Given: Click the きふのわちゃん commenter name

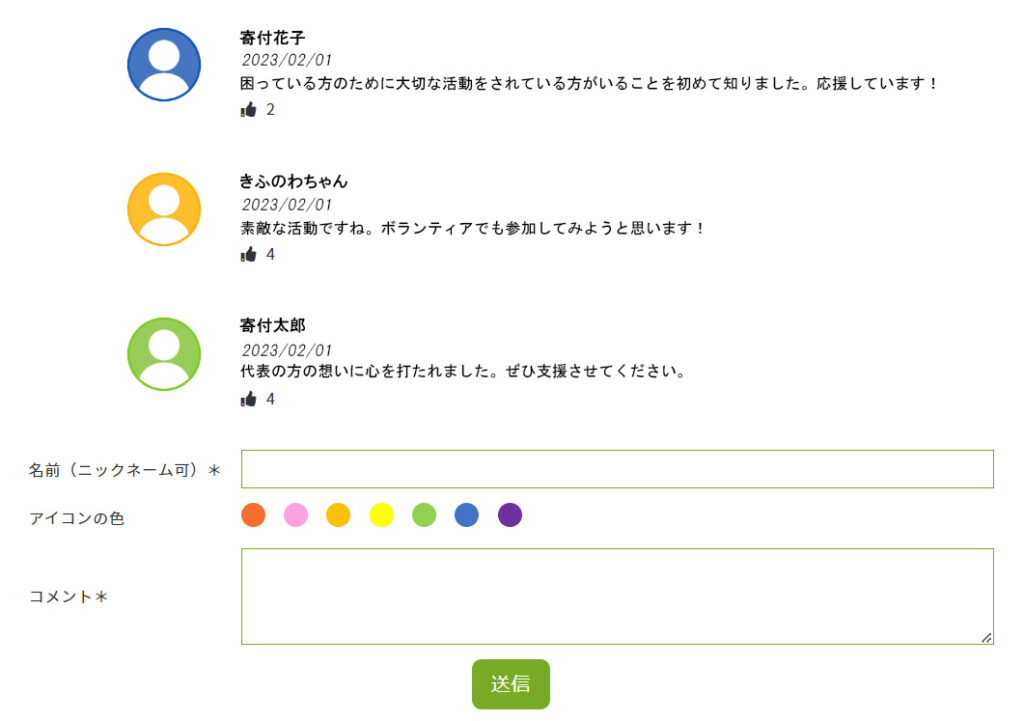Looking at the screenshot, I should tap(293, 182).
